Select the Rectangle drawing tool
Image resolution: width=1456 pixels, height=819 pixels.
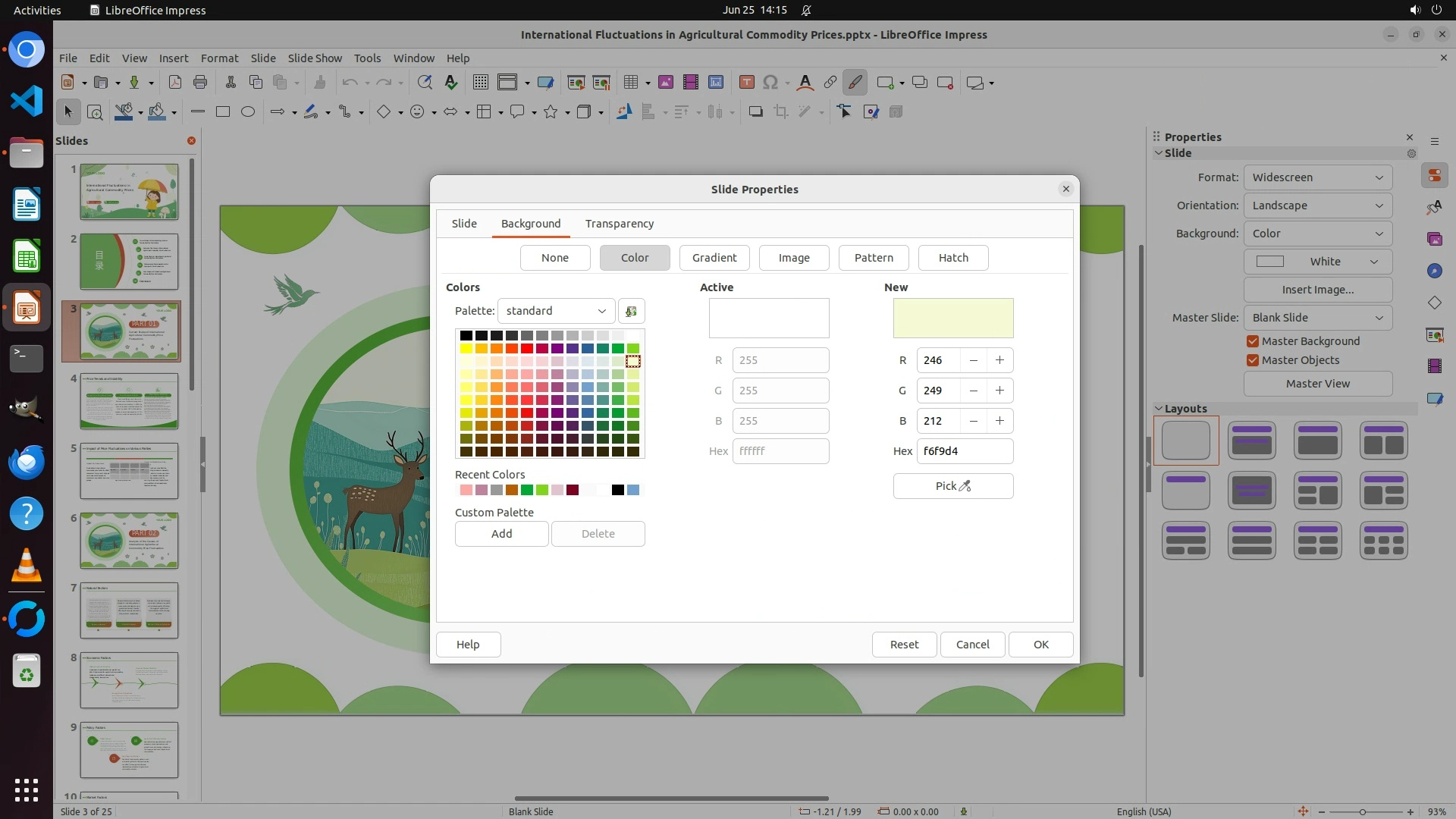pyautogui.click(x=222, y=111)
